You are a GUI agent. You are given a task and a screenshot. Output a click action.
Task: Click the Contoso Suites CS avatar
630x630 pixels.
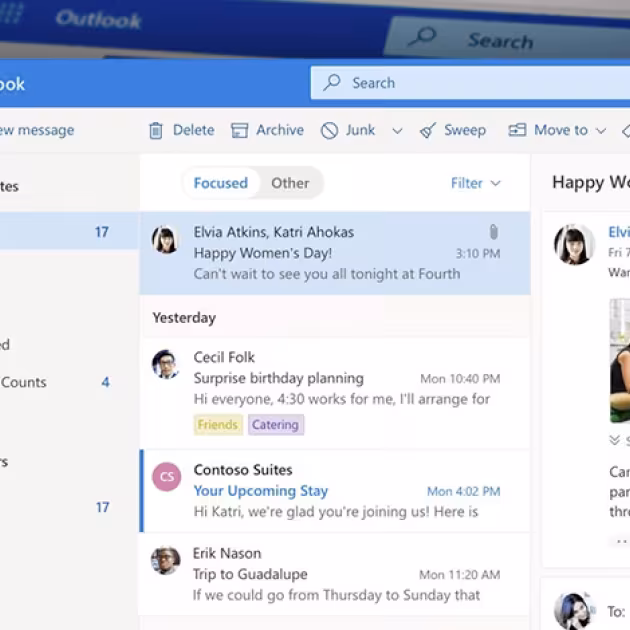[166, 477]
